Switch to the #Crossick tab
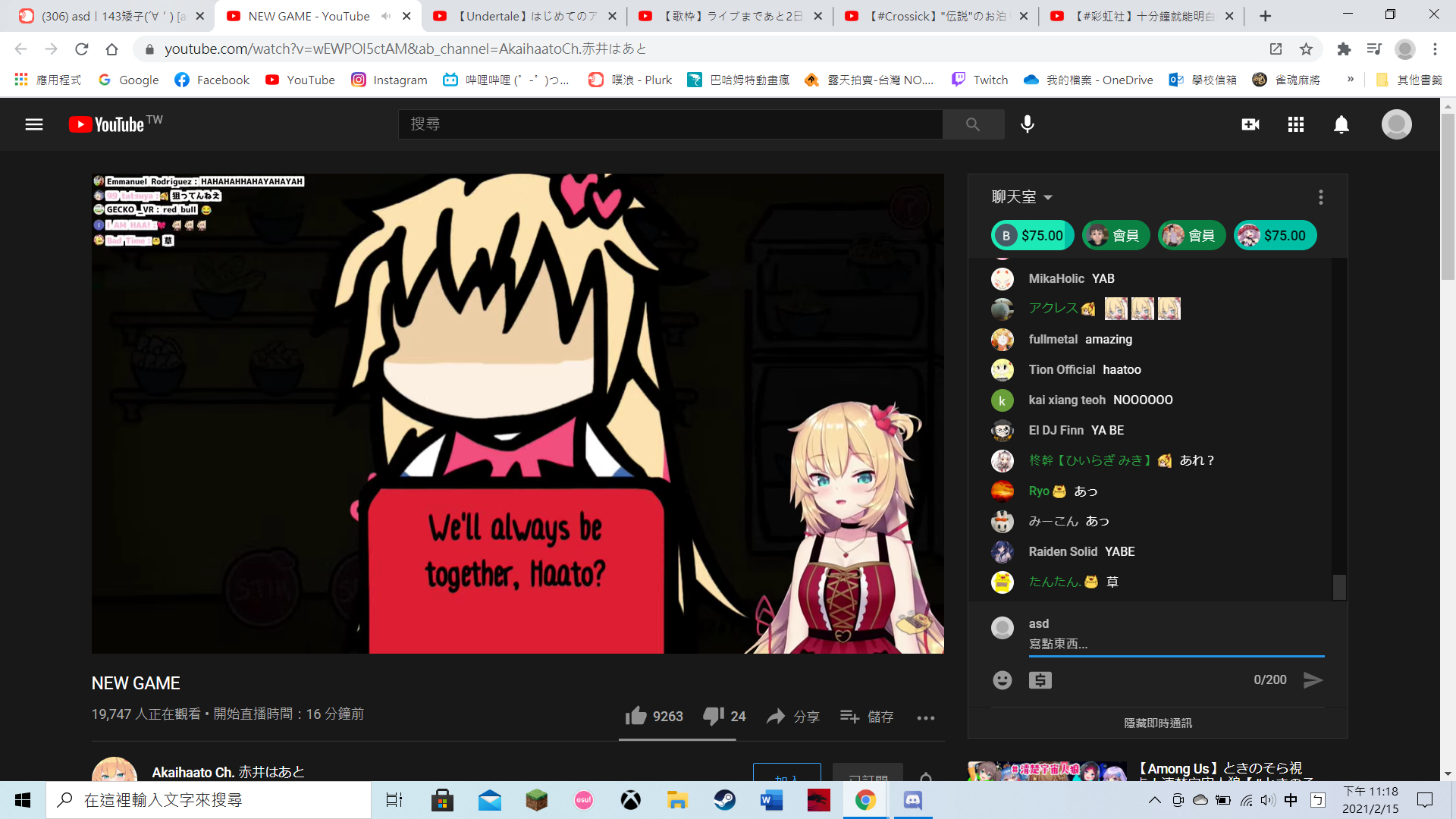Viewport: 1456px width, 819px height. (937, 16)
